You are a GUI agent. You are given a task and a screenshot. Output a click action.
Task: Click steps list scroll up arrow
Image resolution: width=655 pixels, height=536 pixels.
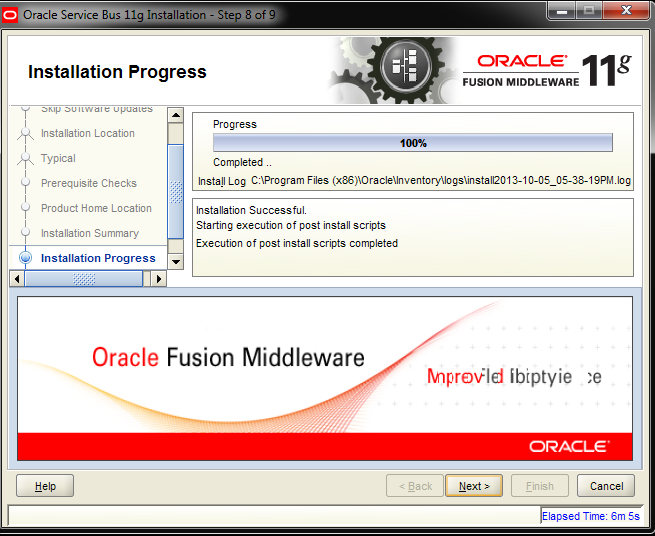(176, 115)
